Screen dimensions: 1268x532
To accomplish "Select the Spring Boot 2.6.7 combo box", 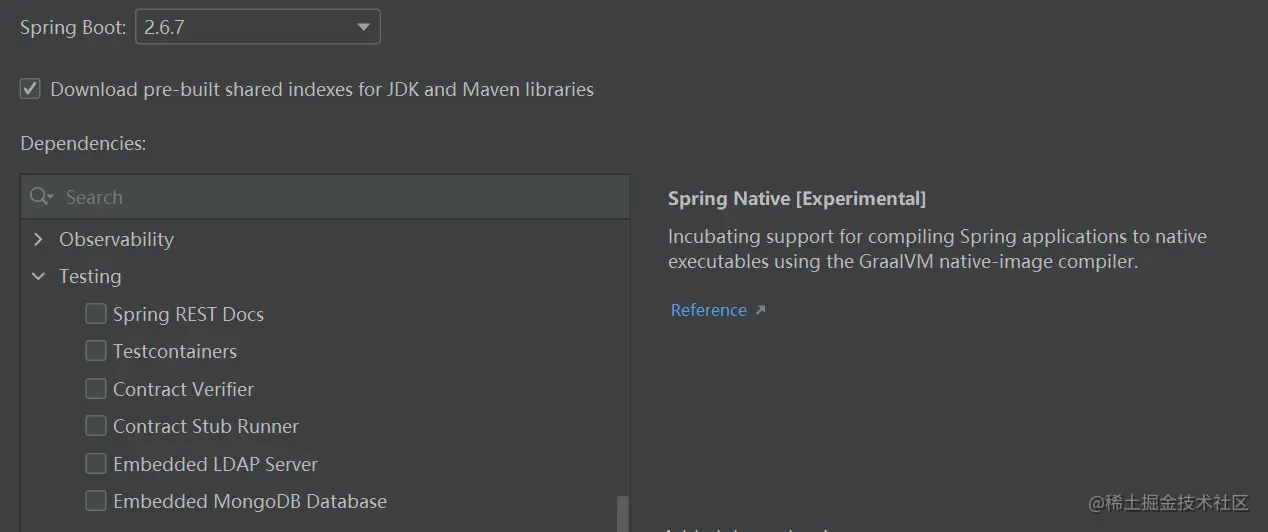I will (x=258, y=28).
